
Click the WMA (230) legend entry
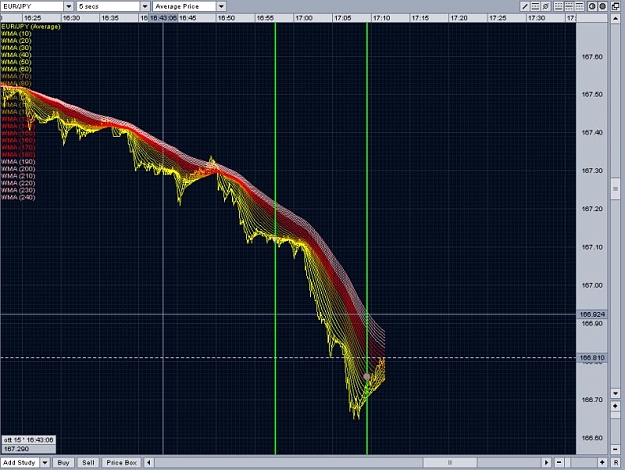coord(18,191)
